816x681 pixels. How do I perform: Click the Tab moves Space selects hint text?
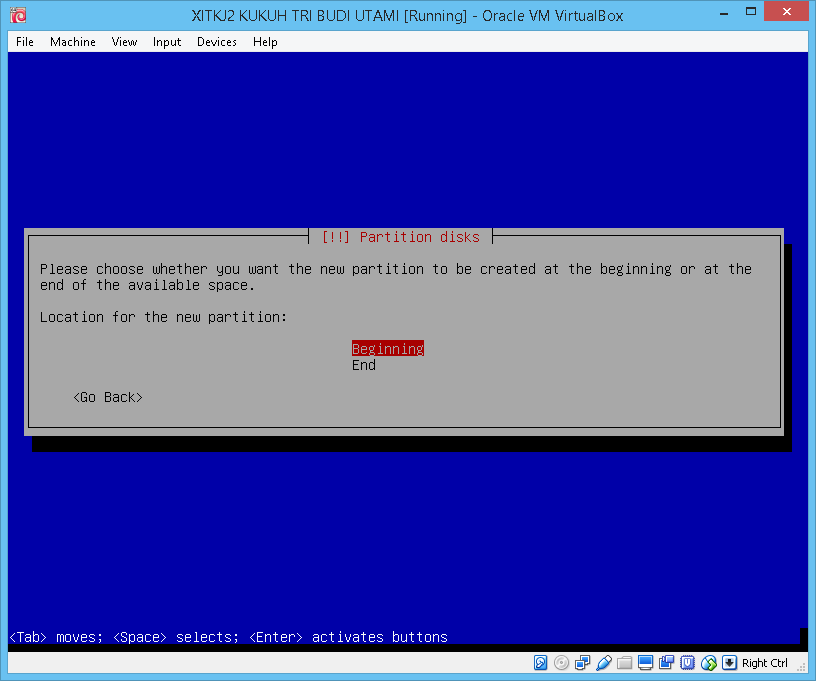pyautogui.click(x=228, y=637)
